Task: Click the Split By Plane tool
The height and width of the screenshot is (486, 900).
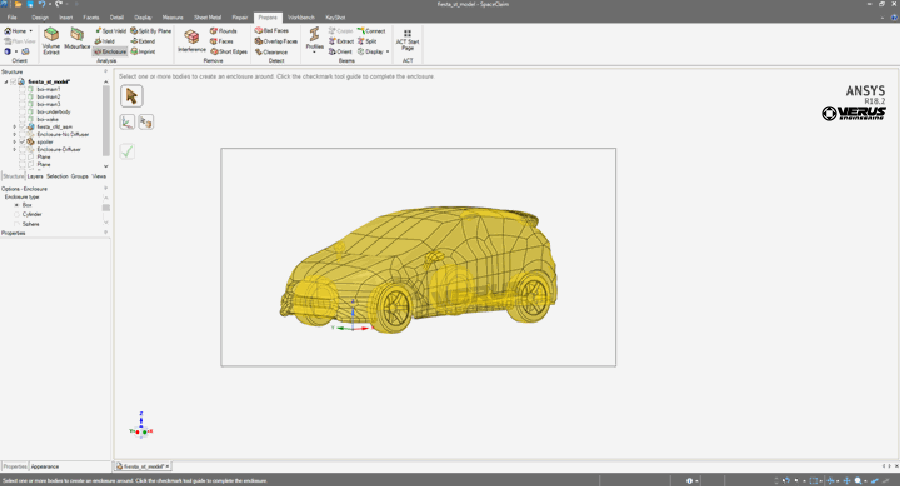Action: click(151, 31)
